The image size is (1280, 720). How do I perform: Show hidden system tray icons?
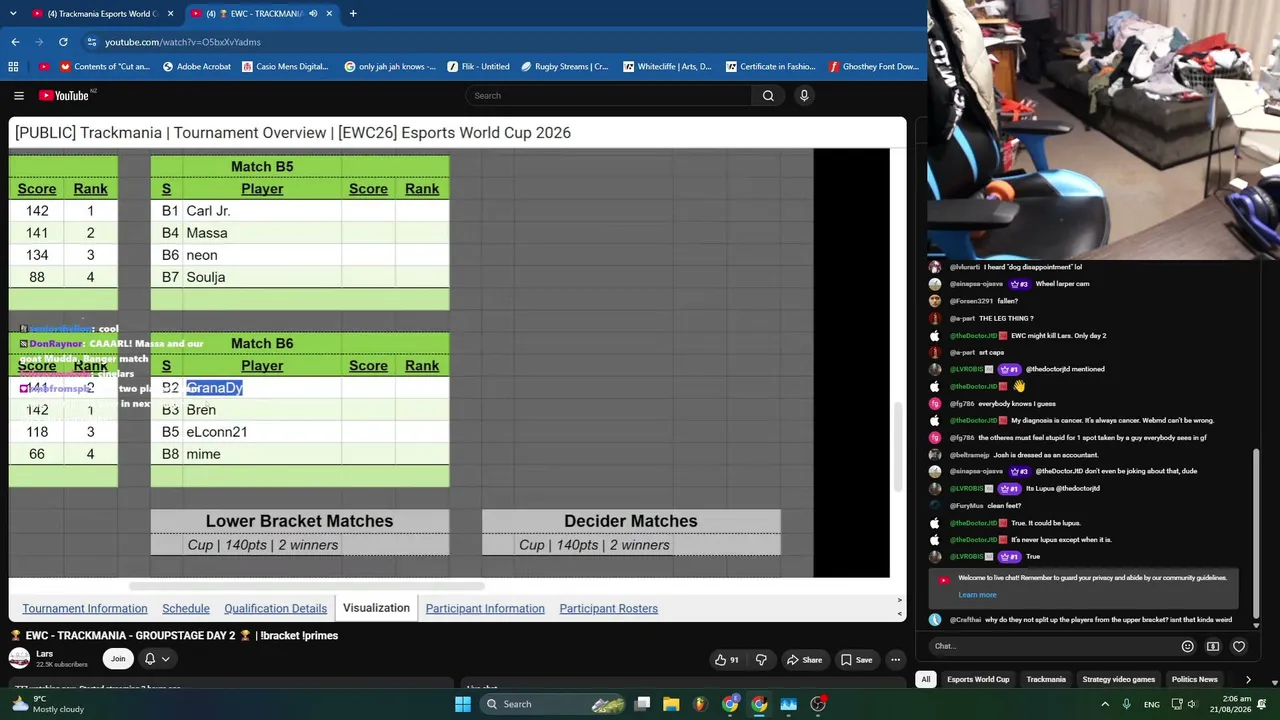(x=1104, y=704)
